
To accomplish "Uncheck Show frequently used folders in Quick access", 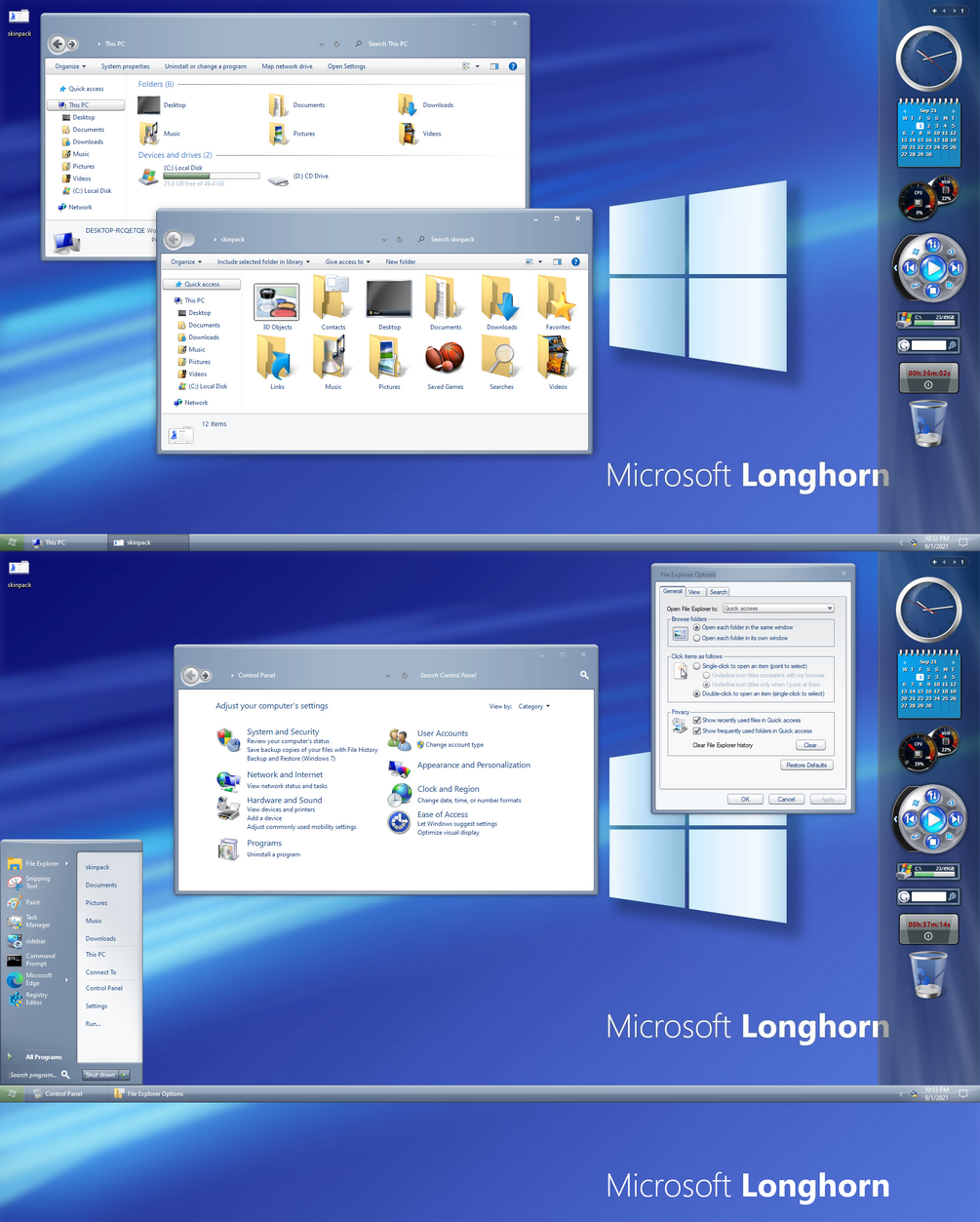I will pyautogui.click(x=752, y=730).
